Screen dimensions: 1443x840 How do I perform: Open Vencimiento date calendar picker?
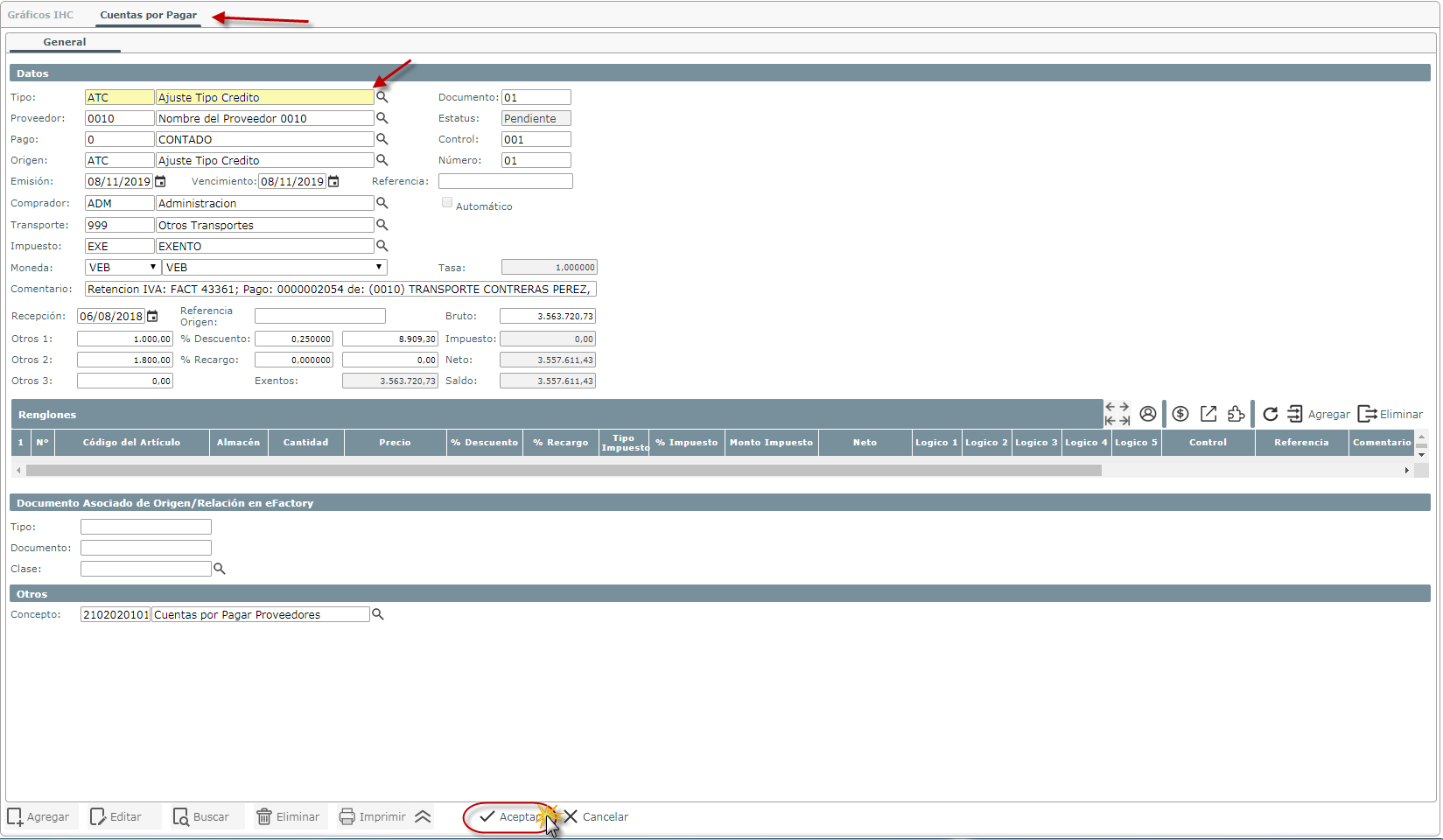pyautogui.click(x=333, y=181)
